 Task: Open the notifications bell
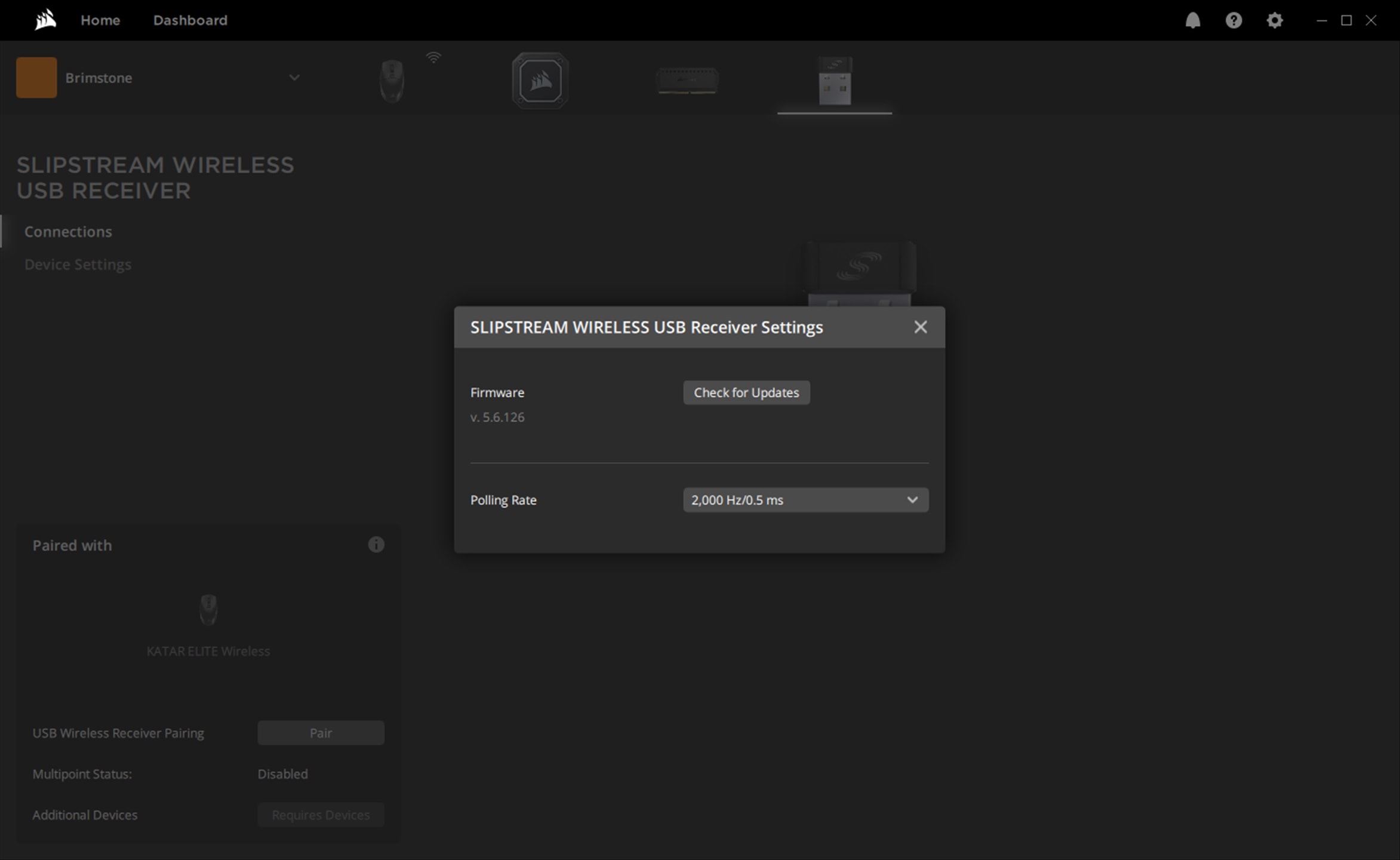pyautogui.click(x=1192, y=20)
